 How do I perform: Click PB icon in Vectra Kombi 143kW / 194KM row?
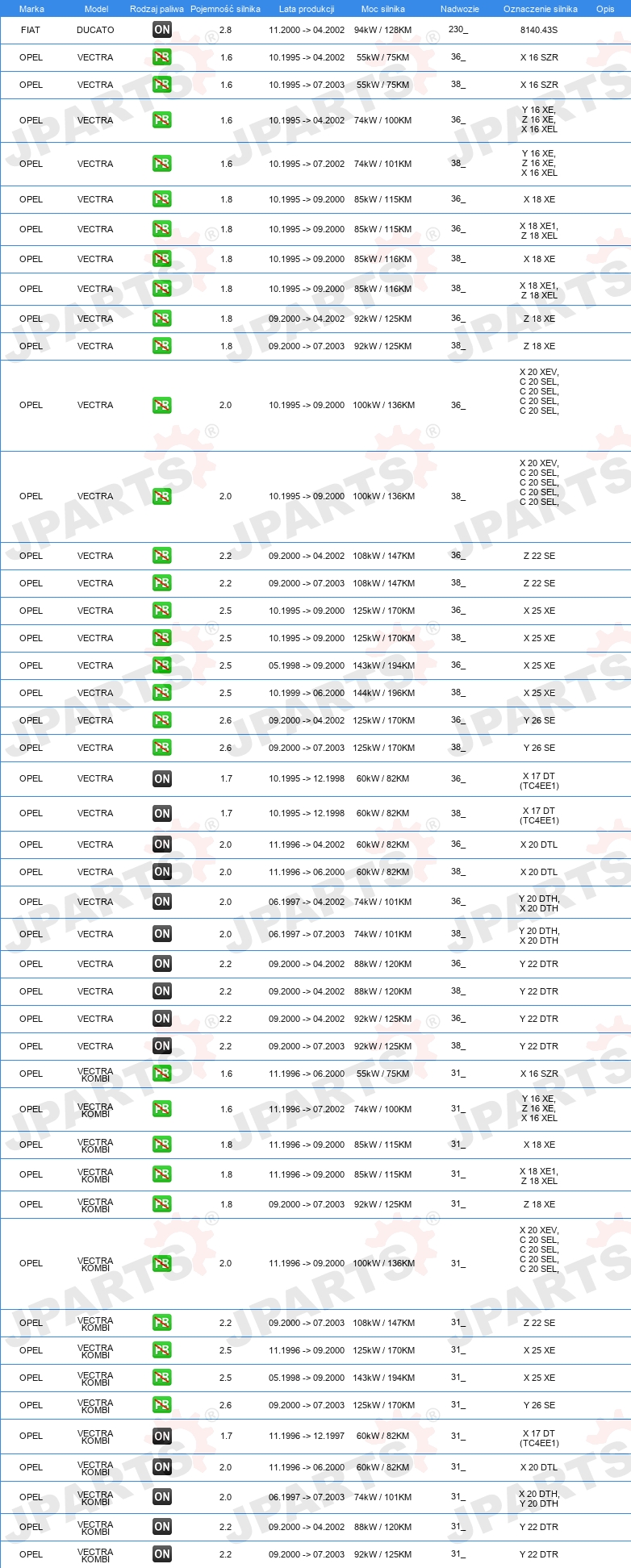pyautogui.click(x=162, y=1378)
